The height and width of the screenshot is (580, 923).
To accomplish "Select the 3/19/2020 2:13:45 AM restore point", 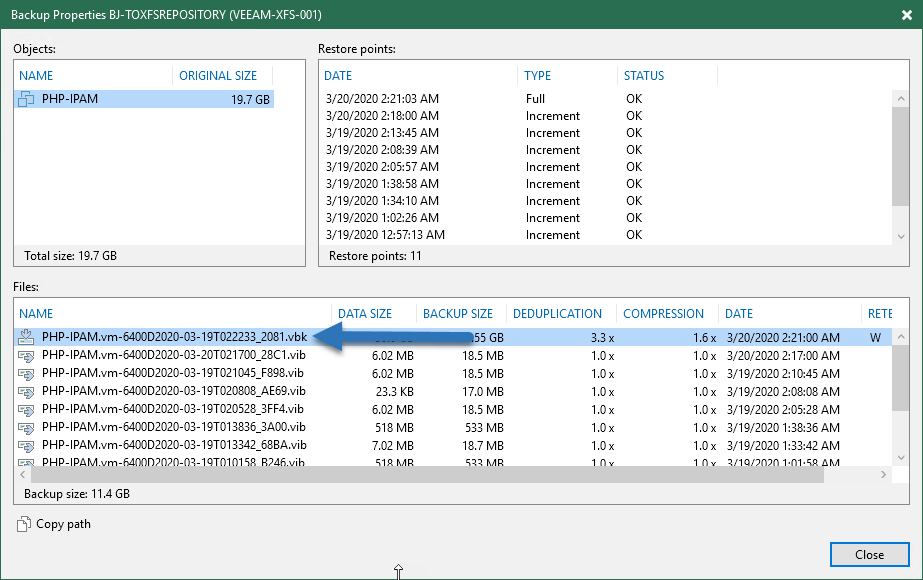I will (606, 132).
